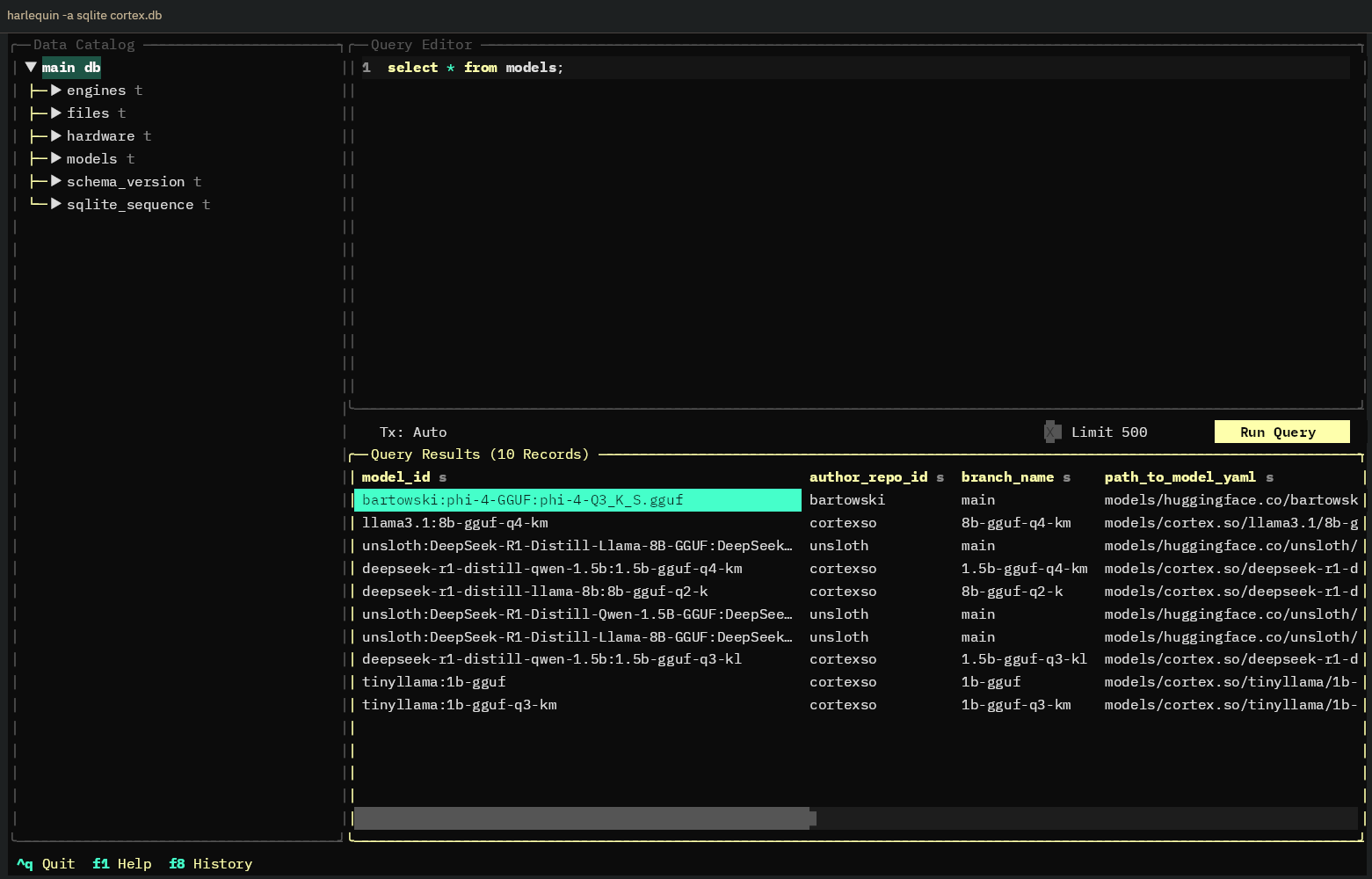1372x879 pixels.
Task: Select cell llama3.1:8b-gguf-q4-km
Action: click(x=578, y=523)
